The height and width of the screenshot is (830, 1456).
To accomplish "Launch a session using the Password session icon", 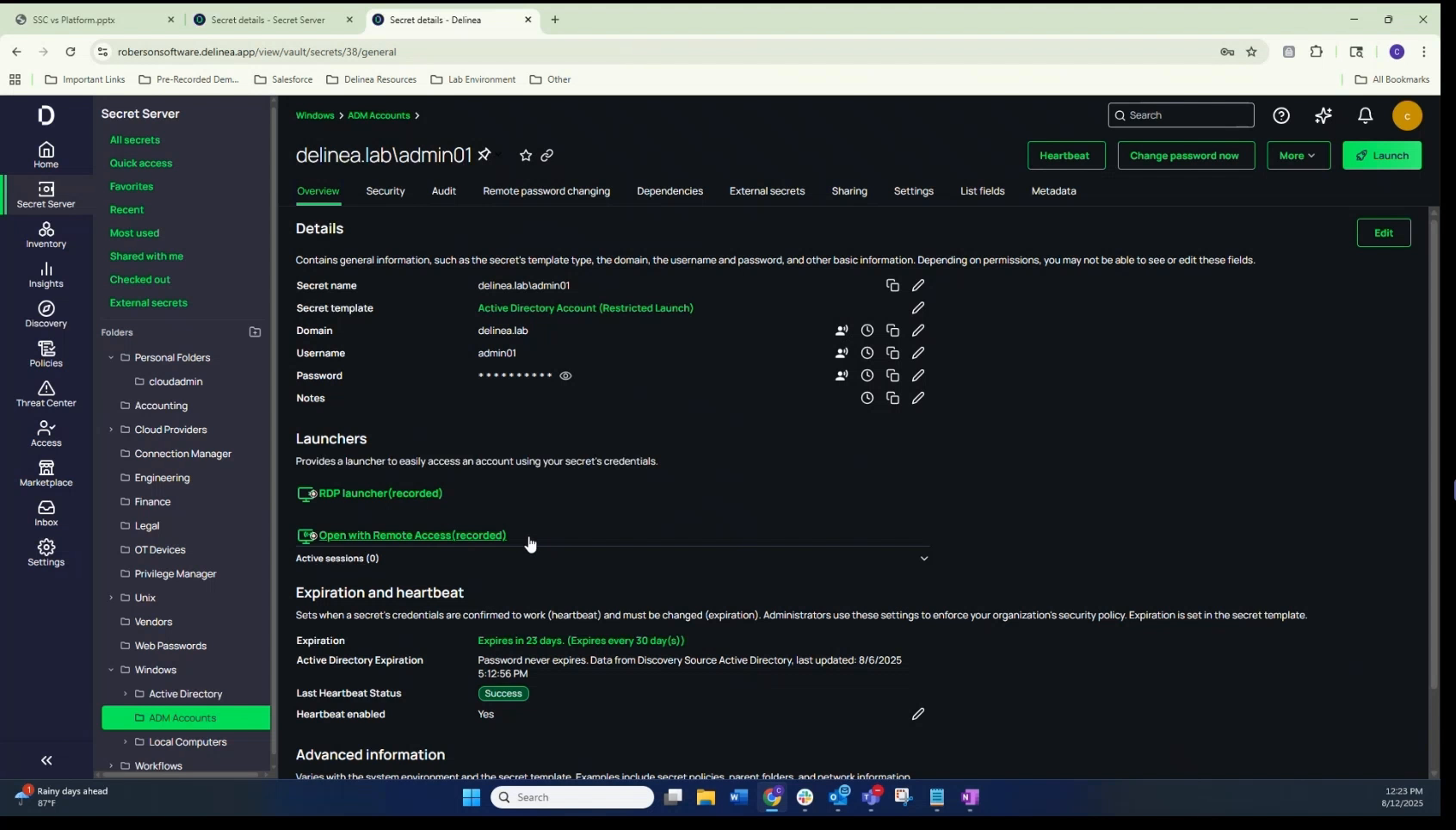I will 842,375.
